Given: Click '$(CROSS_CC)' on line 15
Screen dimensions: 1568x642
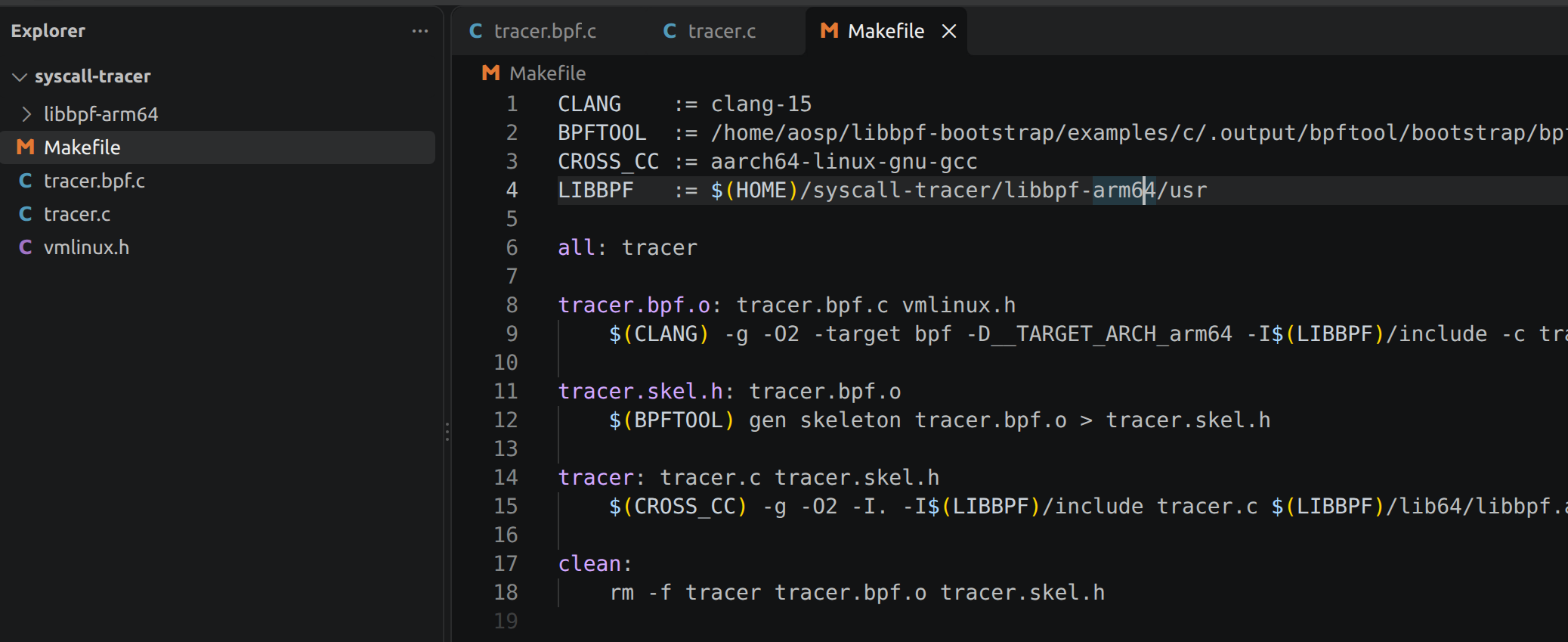Looking at the screenshot, I should tap(679, 507).
